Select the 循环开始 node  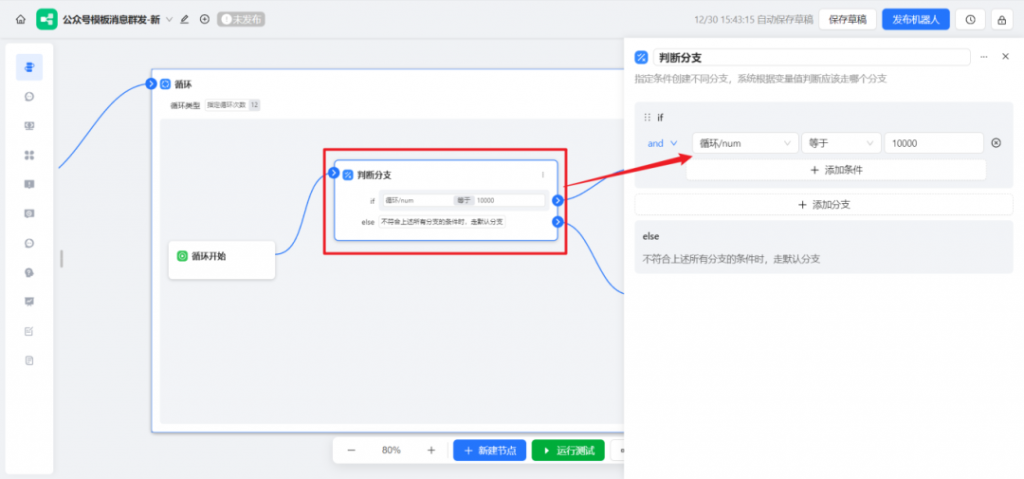click(221, 259)
